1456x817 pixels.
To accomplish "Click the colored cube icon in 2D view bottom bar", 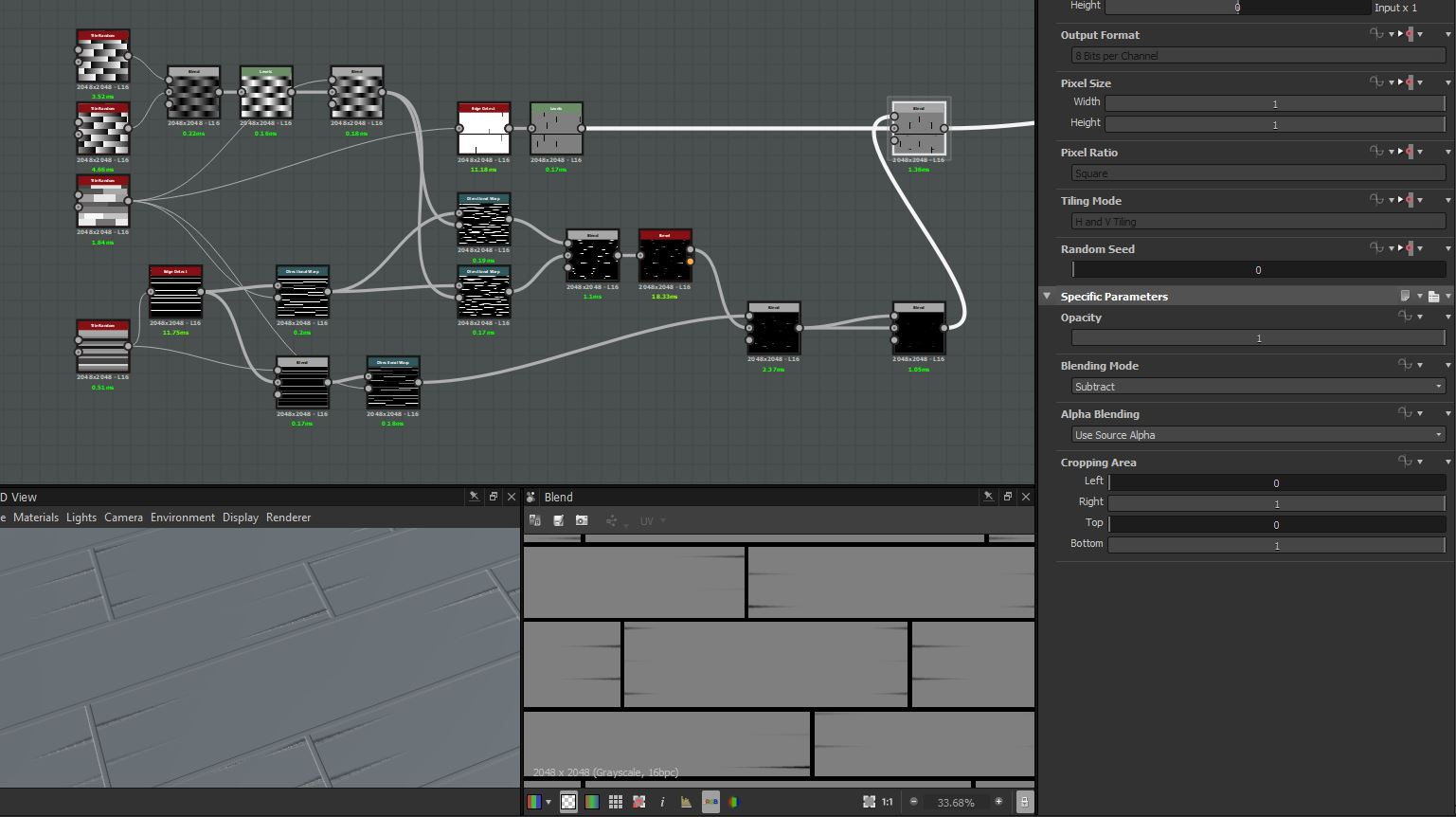I will point(732,802).
